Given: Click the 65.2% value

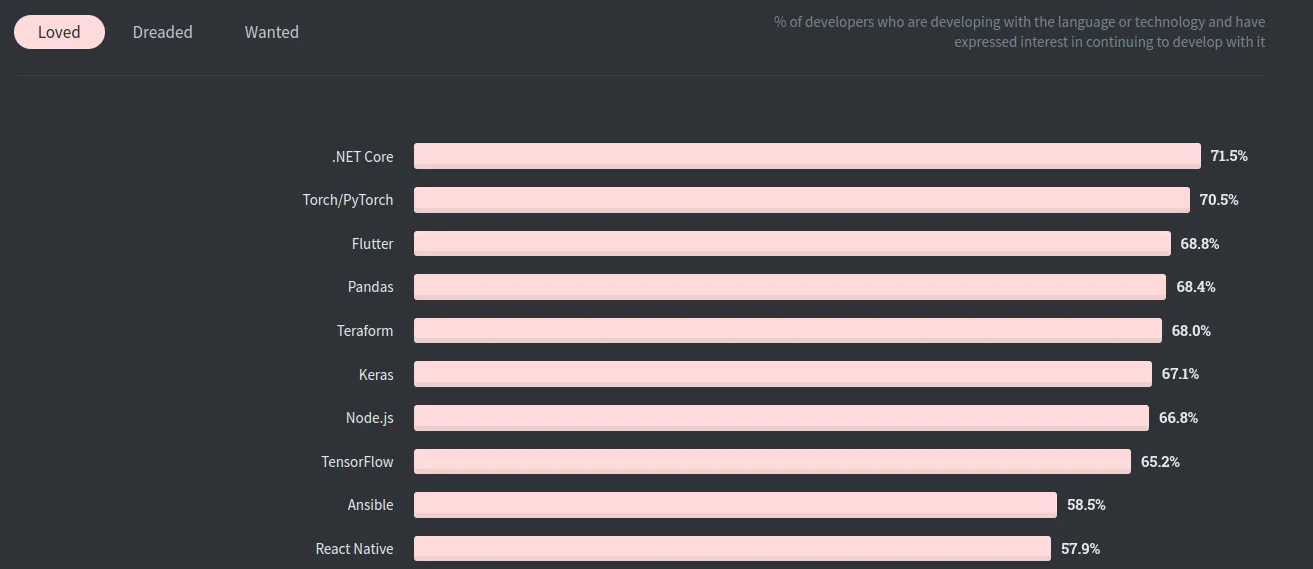Looking at the screenshot, I should [1160, 461].
